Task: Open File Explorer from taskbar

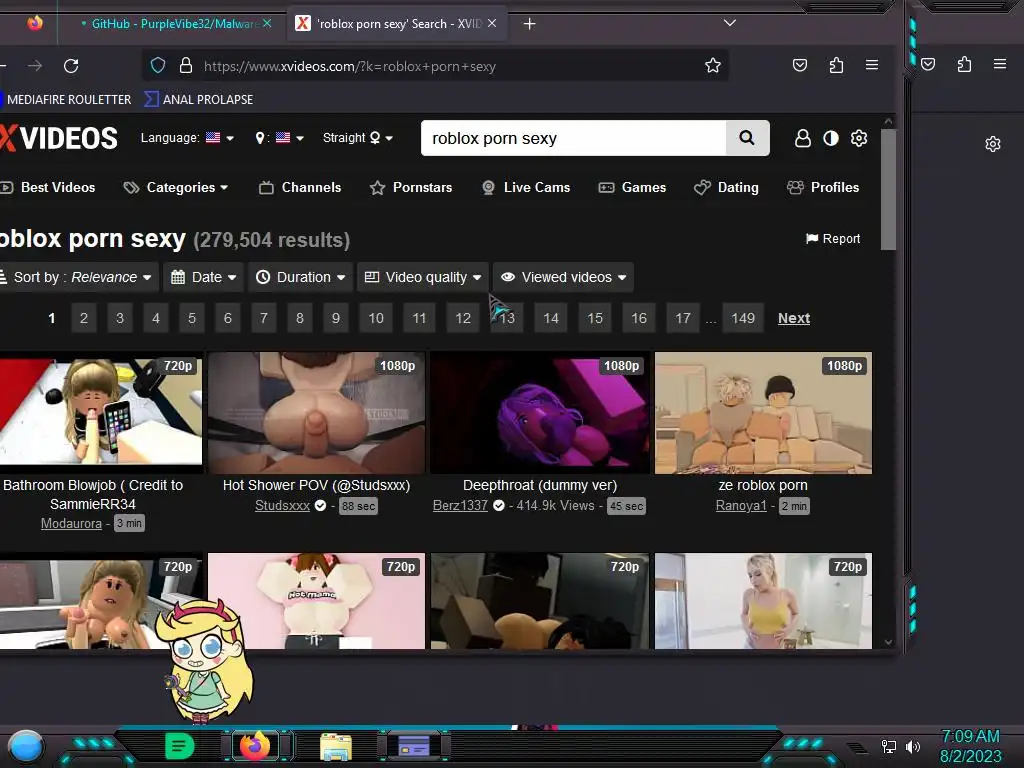Action: coord(336,746)
